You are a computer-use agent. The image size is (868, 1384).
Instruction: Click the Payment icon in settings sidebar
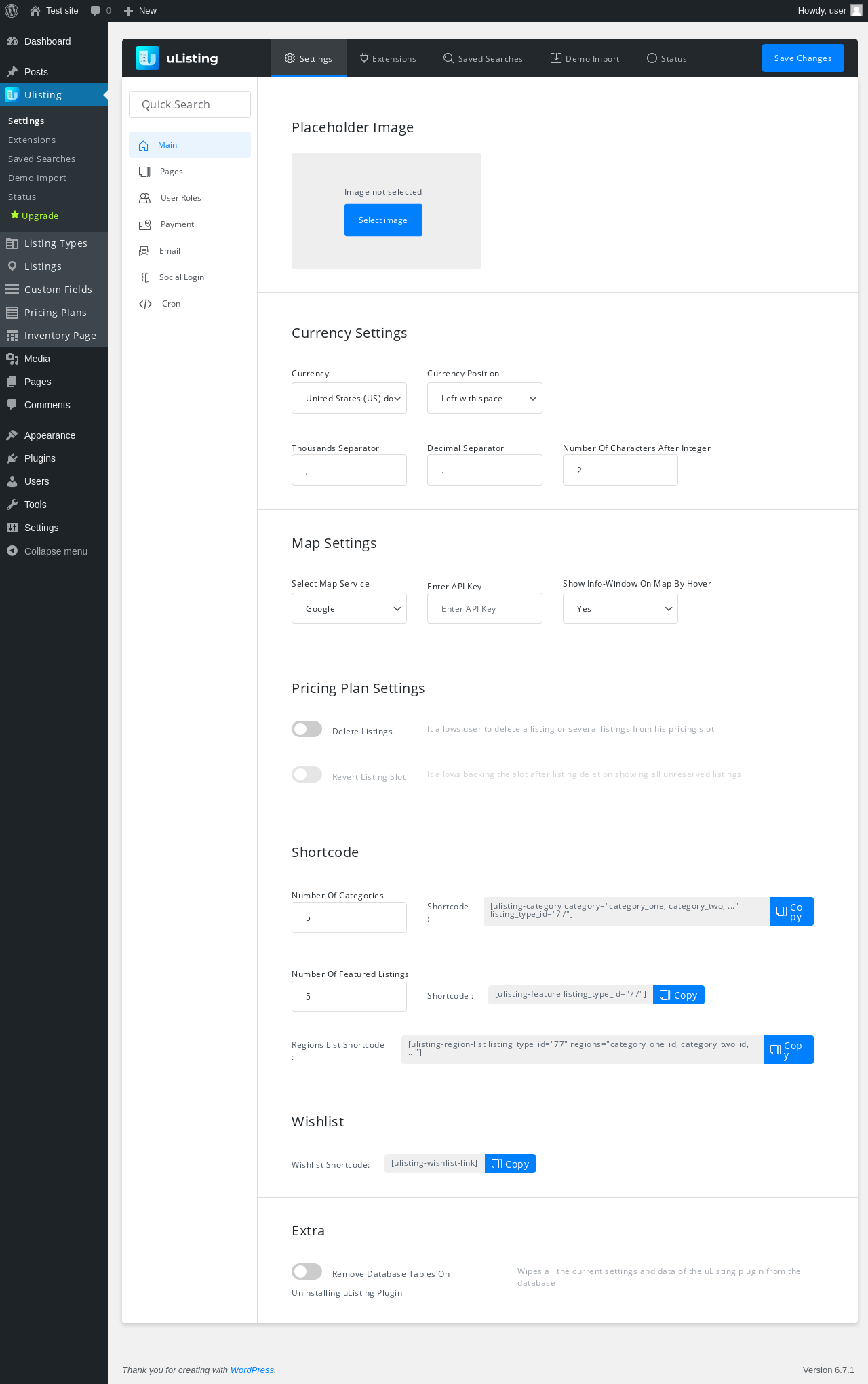click(144, 224)
